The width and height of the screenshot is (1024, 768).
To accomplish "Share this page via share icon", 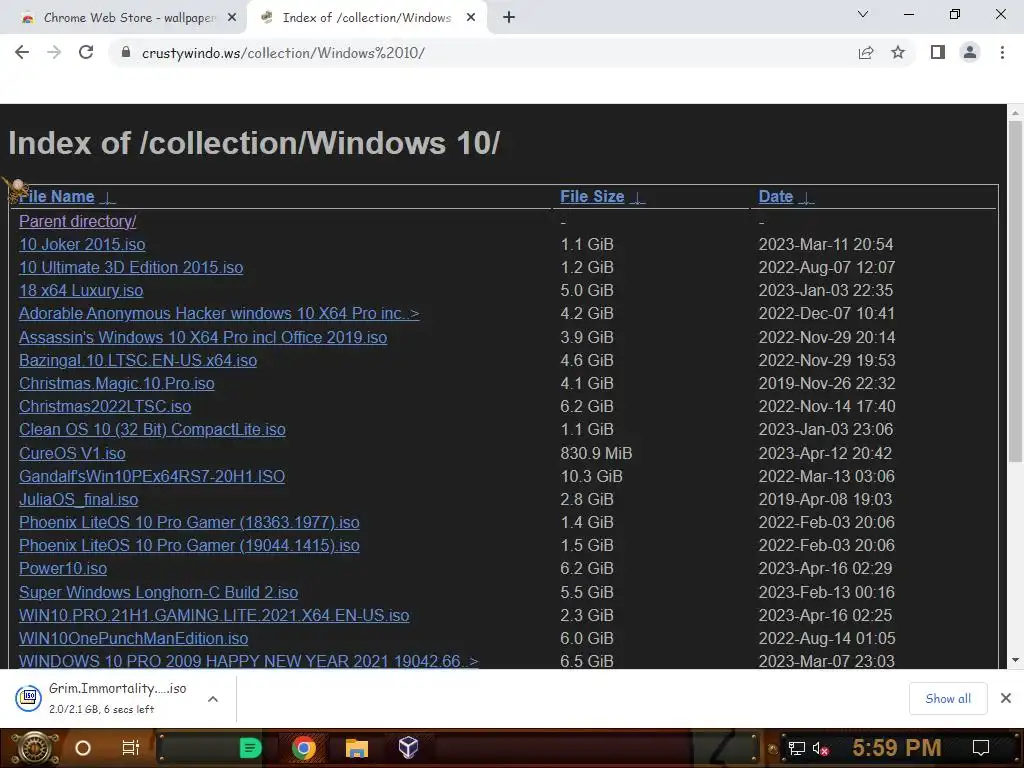I will pos(866,52).
